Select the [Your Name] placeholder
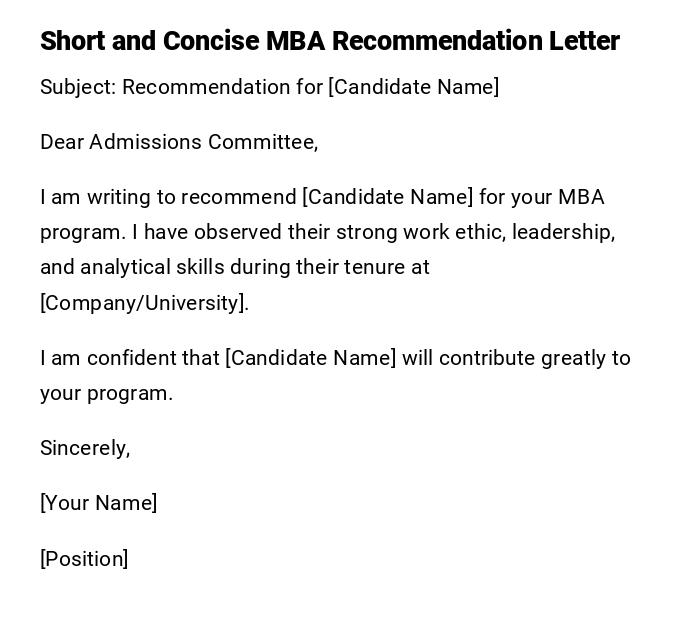700x621 pixels. tap(99, 503)
